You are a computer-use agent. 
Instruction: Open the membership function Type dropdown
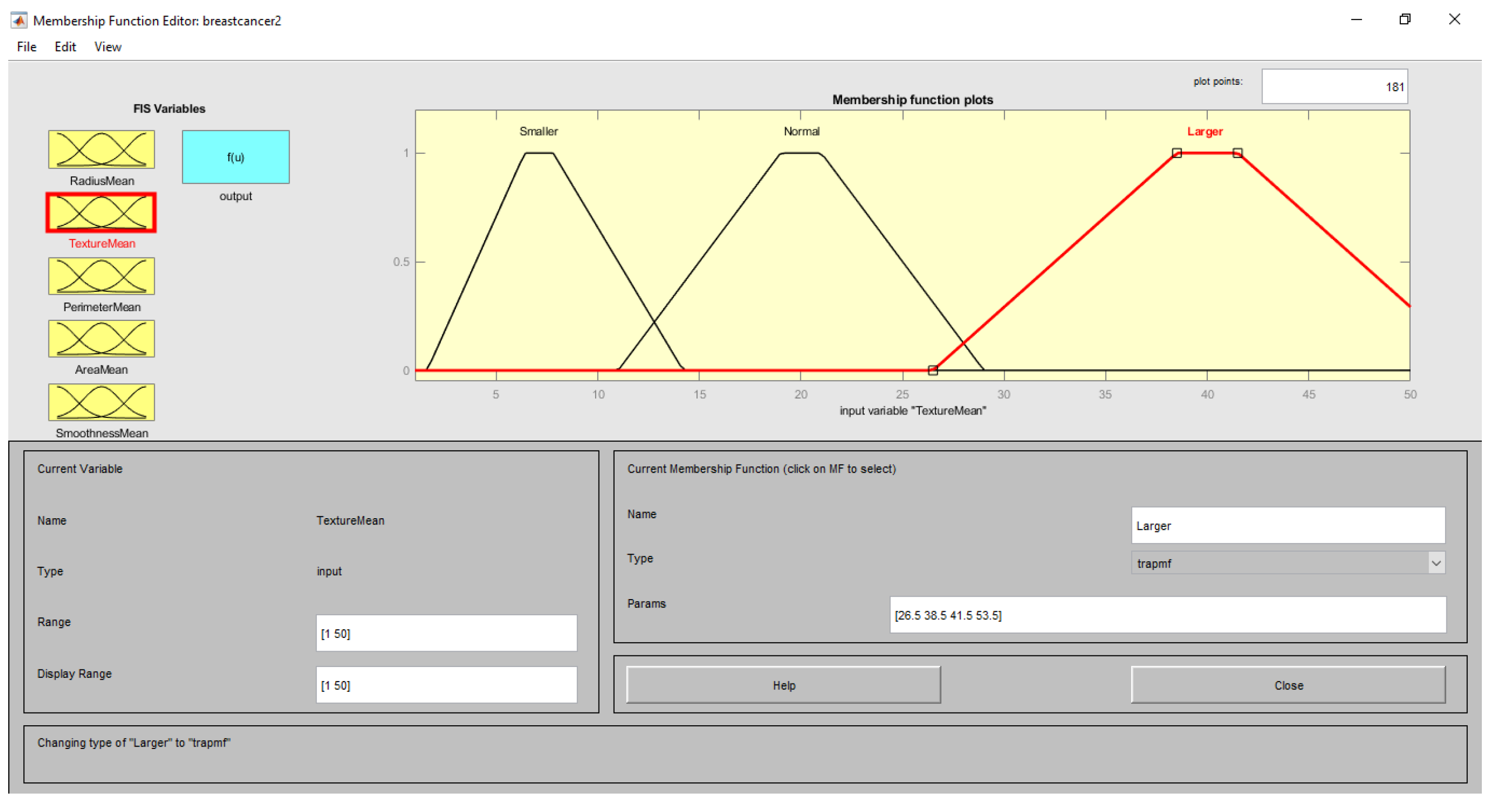coord(1287,562)
